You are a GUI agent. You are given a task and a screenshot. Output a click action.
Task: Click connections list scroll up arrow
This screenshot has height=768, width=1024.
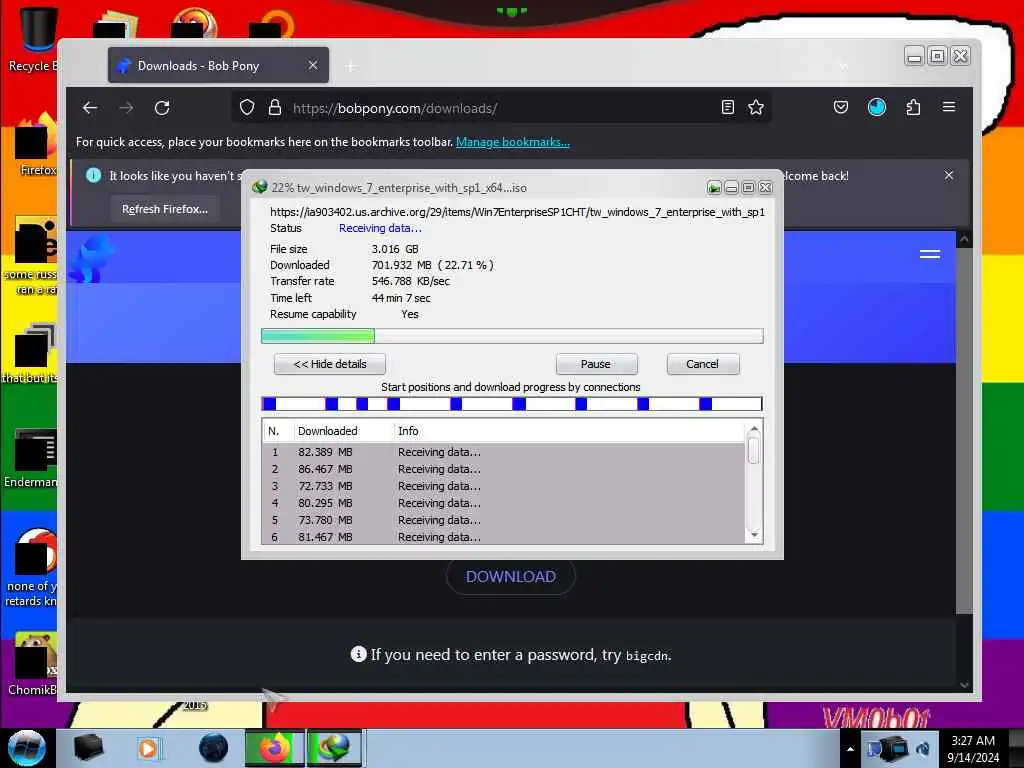click(754, 429)
